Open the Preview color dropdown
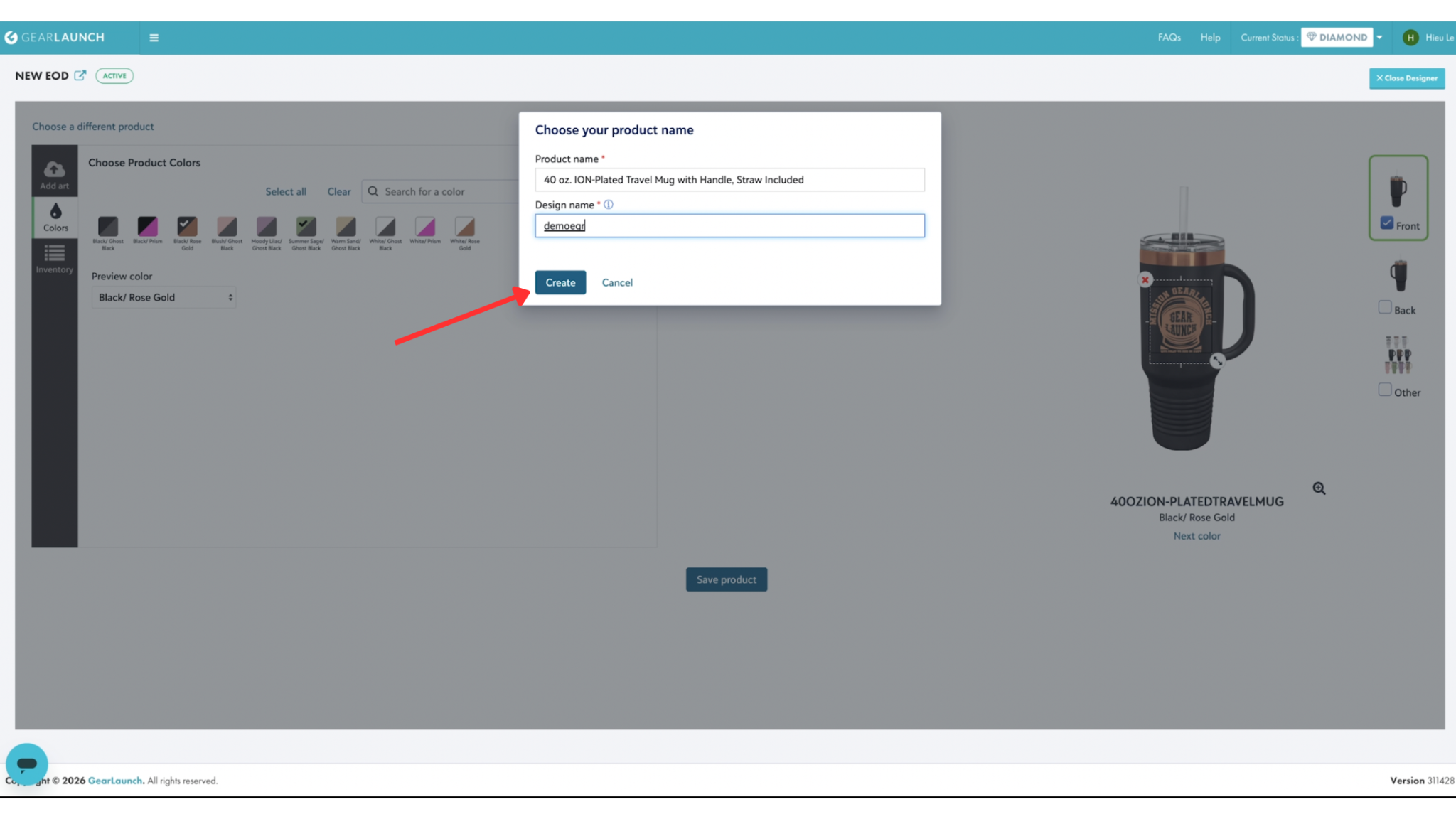This screenshot has width=1456, height=819. [164, 297]
